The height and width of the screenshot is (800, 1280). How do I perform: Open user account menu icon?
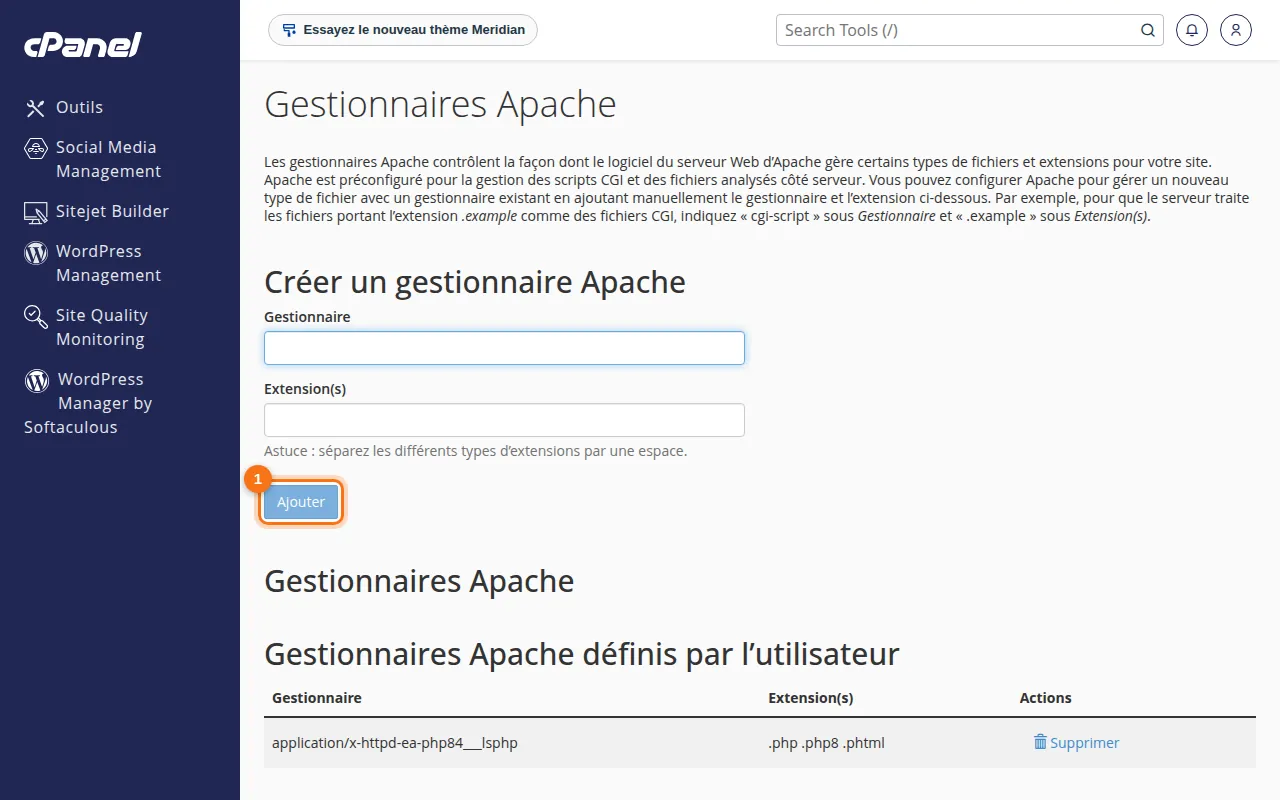tap(1236, 30)
